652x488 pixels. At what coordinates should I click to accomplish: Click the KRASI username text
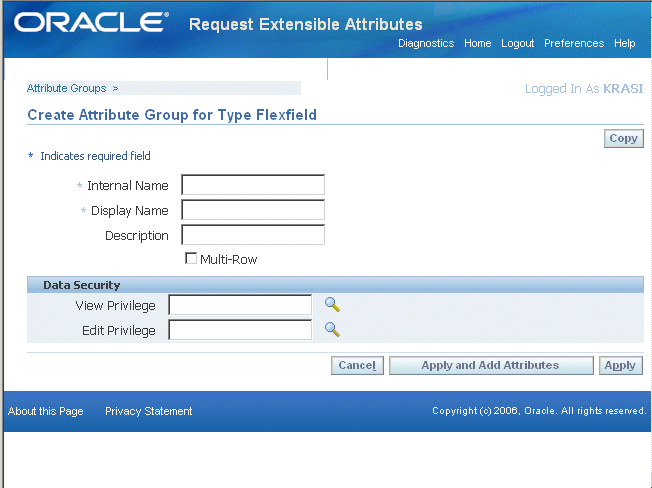tap(623, 89)
